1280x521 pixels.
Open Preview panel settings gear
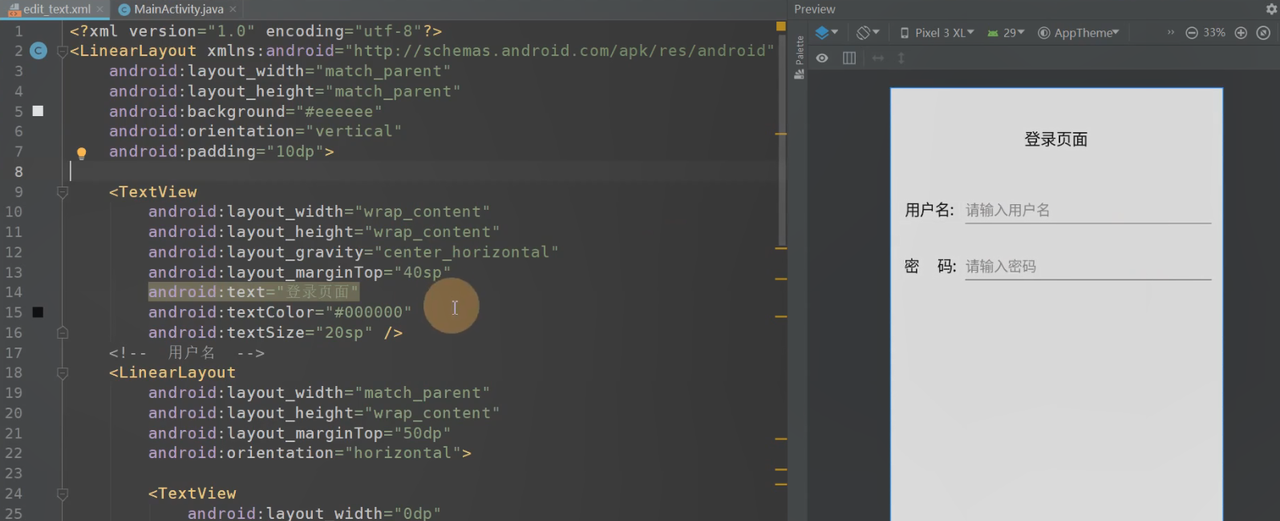(1271, 9)
